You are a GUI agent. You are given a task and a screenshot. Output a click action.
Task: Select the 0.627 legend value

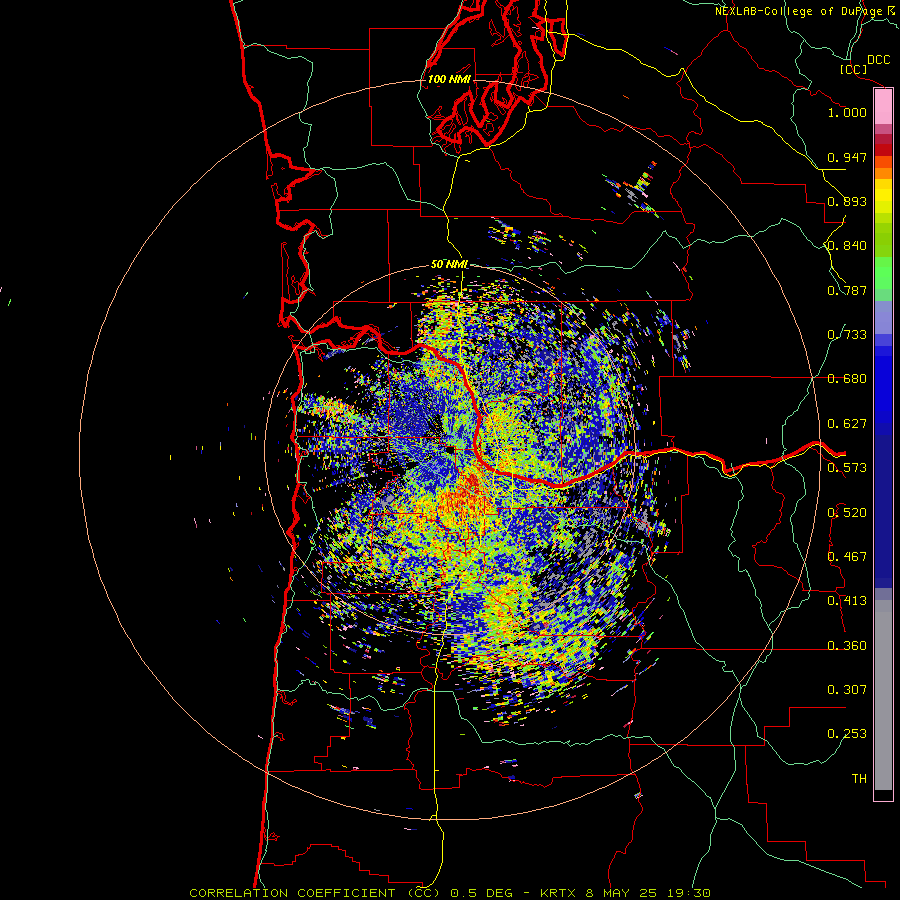coord(847,424)
